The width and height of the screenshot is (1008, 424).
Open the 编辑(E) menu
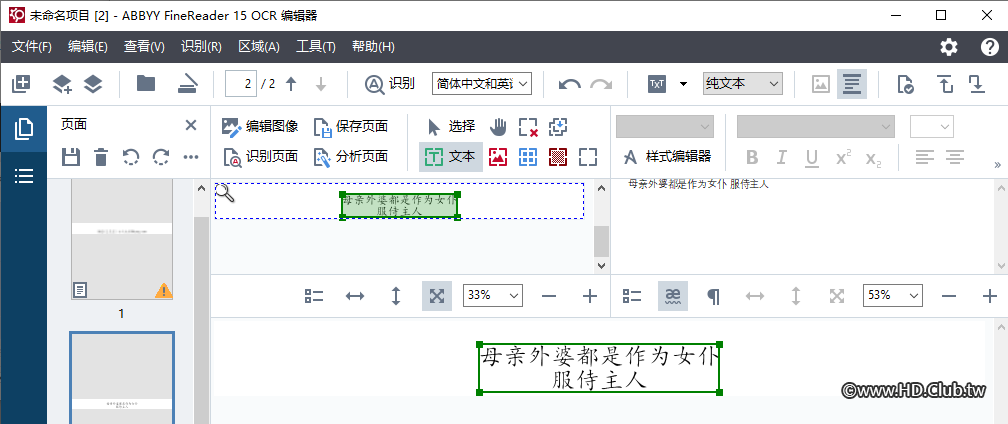tap(87, 46)
